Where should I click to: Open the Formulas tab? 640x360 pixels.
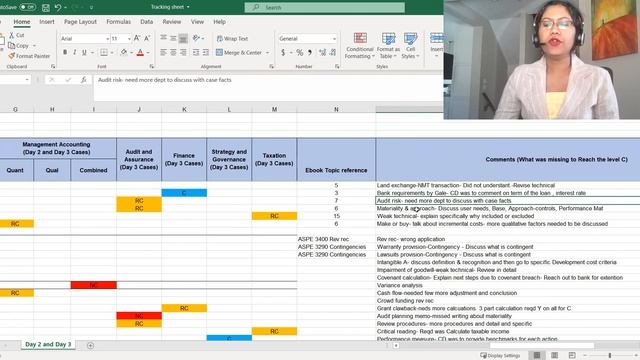point(118,22)
